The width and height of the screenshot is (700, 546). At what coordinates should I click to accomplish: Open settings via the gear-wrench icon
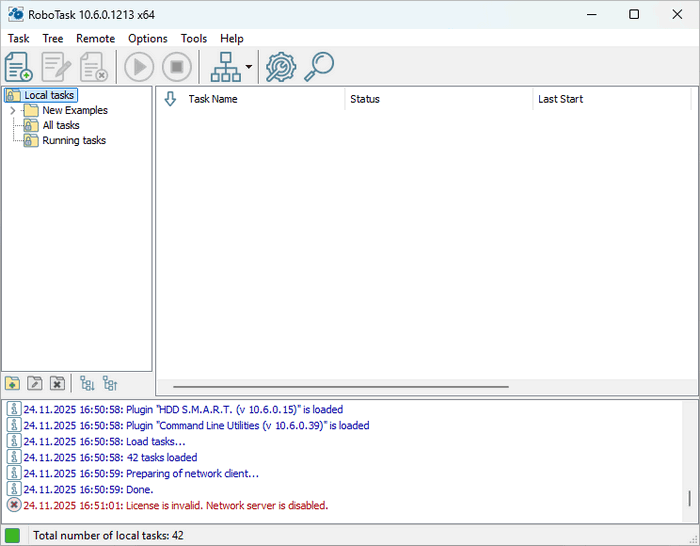point(281,67)
